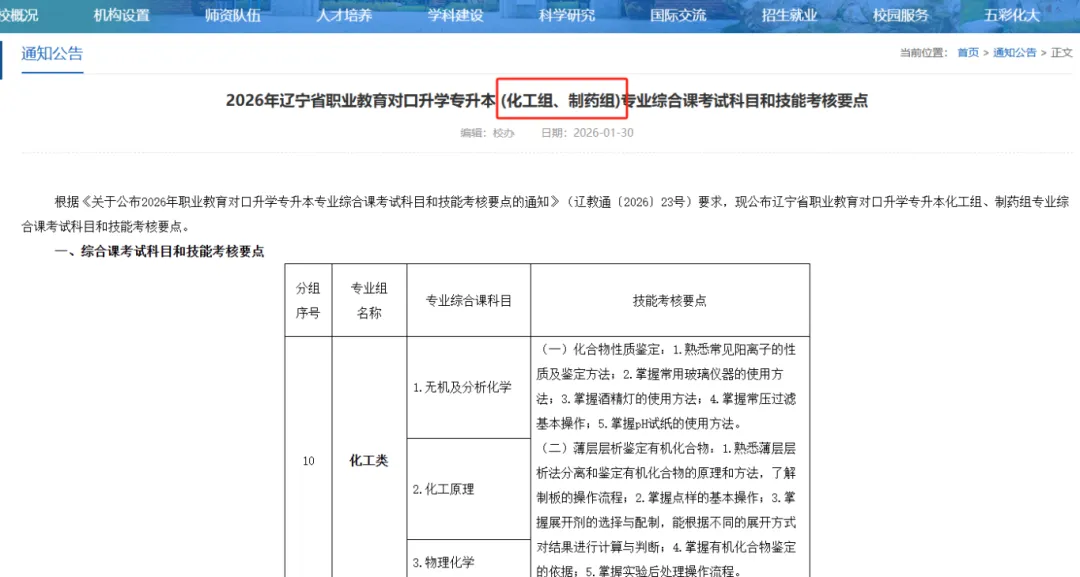Open the 招生就业 navigation menu
1080x577 pixels.
[789, 15]
